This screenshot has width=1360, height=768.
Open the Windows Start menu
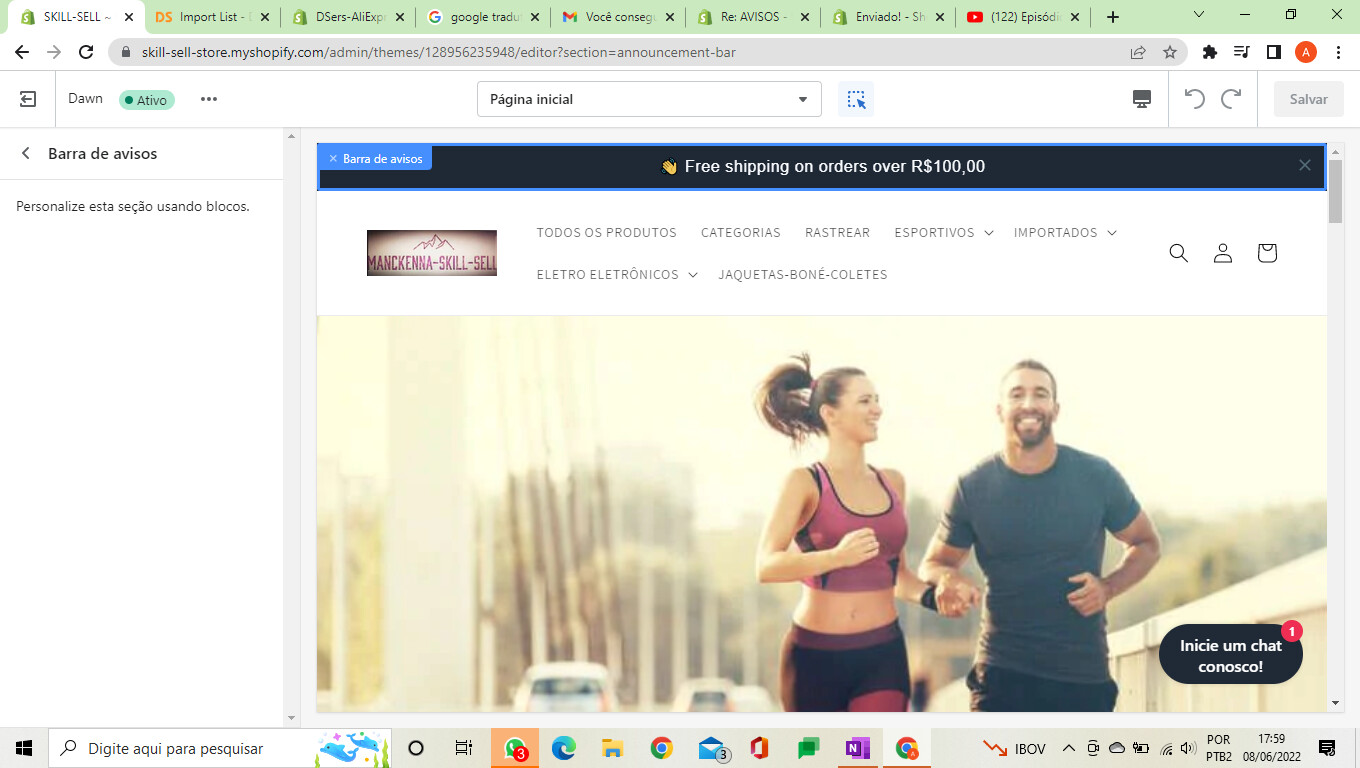click(x=24, y=748)
